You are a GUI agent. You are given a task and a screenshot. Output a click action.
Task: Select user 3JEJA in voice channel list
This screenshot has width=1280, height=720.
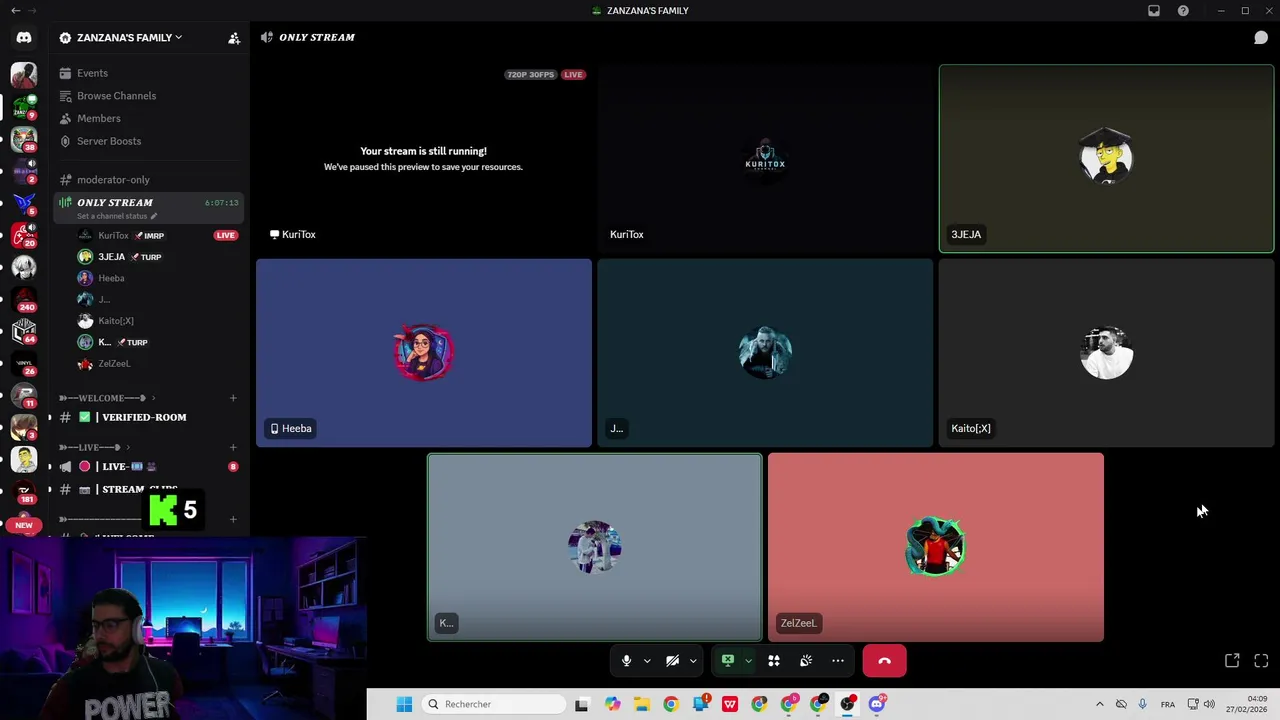[111, 257]
